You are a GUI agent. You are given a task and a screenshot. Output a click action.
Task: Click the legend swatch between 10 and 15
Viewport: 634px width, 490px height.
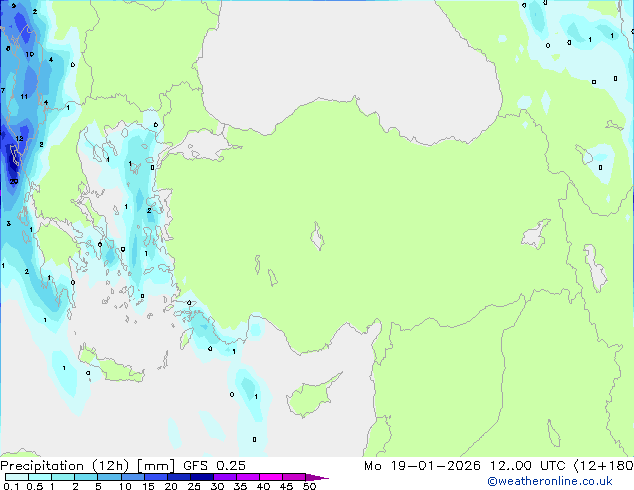(133, 477)
